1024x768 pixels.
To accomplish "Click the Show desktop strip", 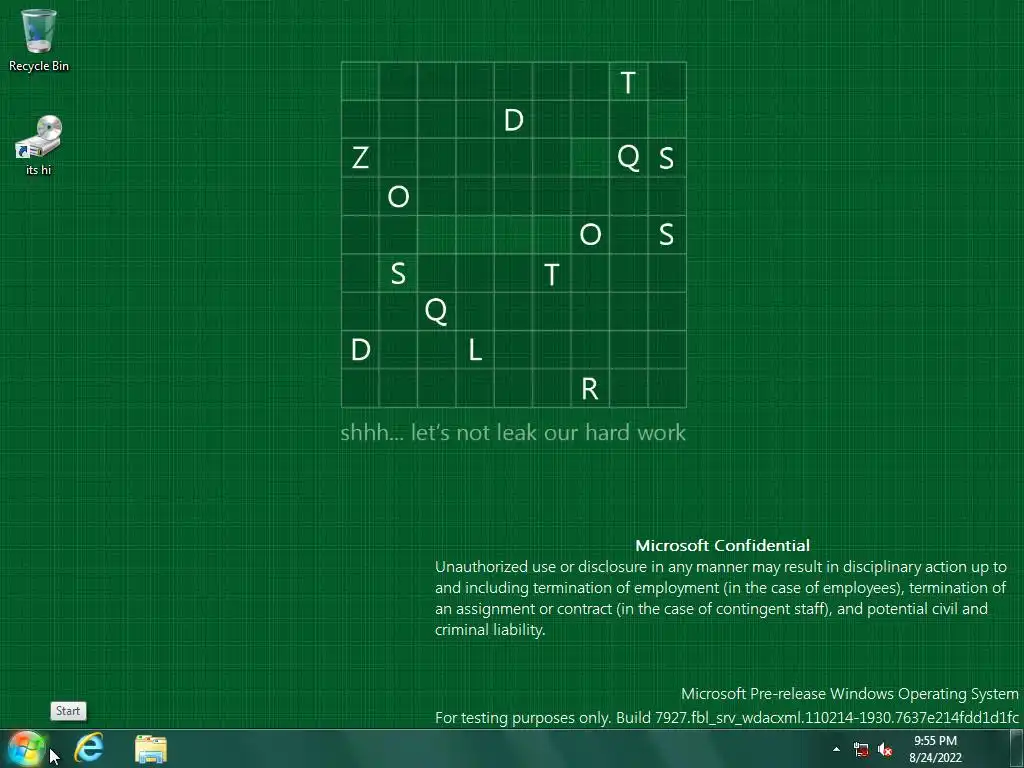I will pos(1017,748).
